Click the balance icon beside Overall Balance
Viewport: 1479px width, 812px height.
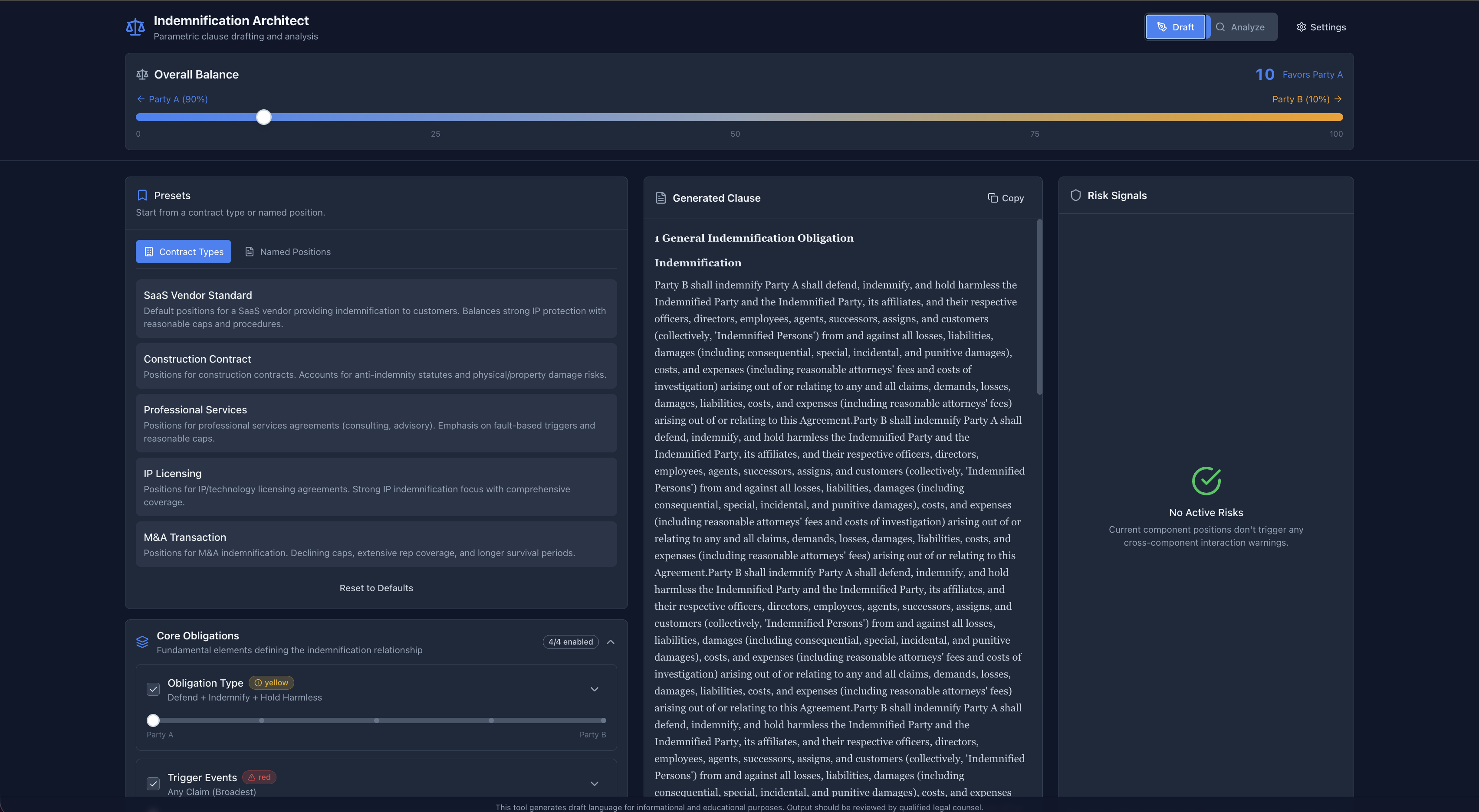point(142,74)
